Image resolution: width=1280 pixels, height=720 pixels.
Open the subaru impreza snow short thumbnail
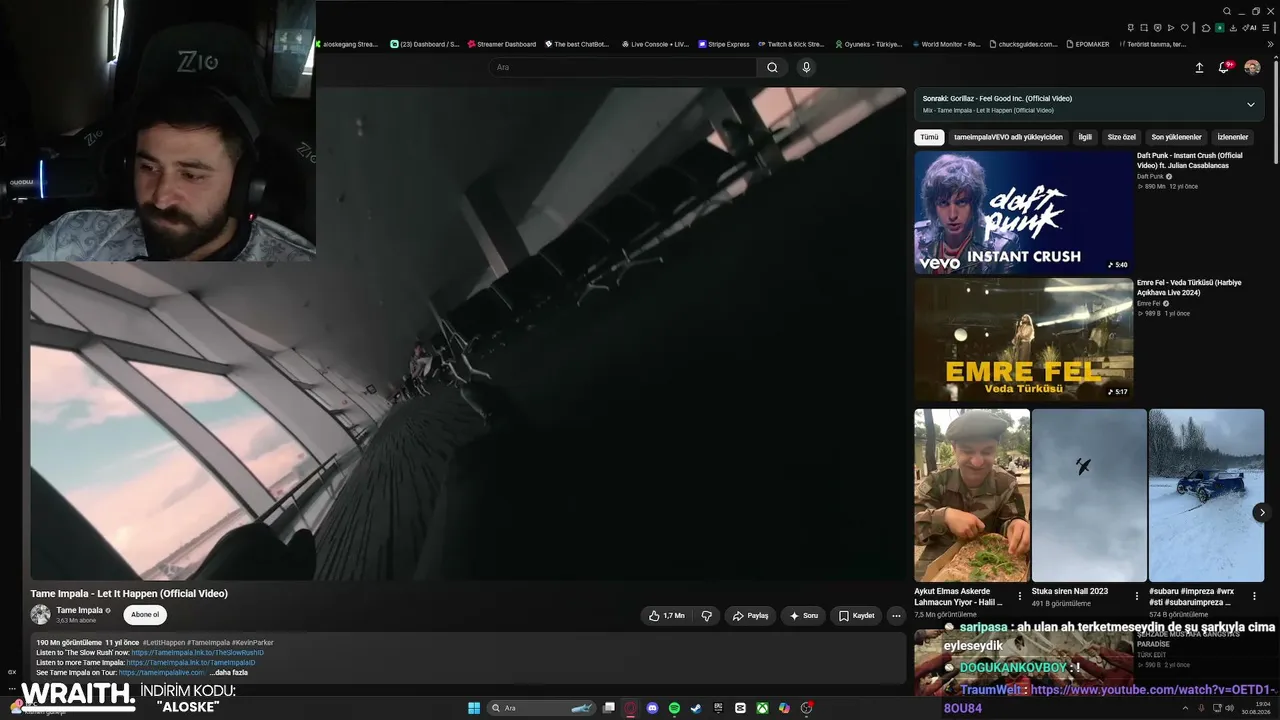tap(1206, 495)
